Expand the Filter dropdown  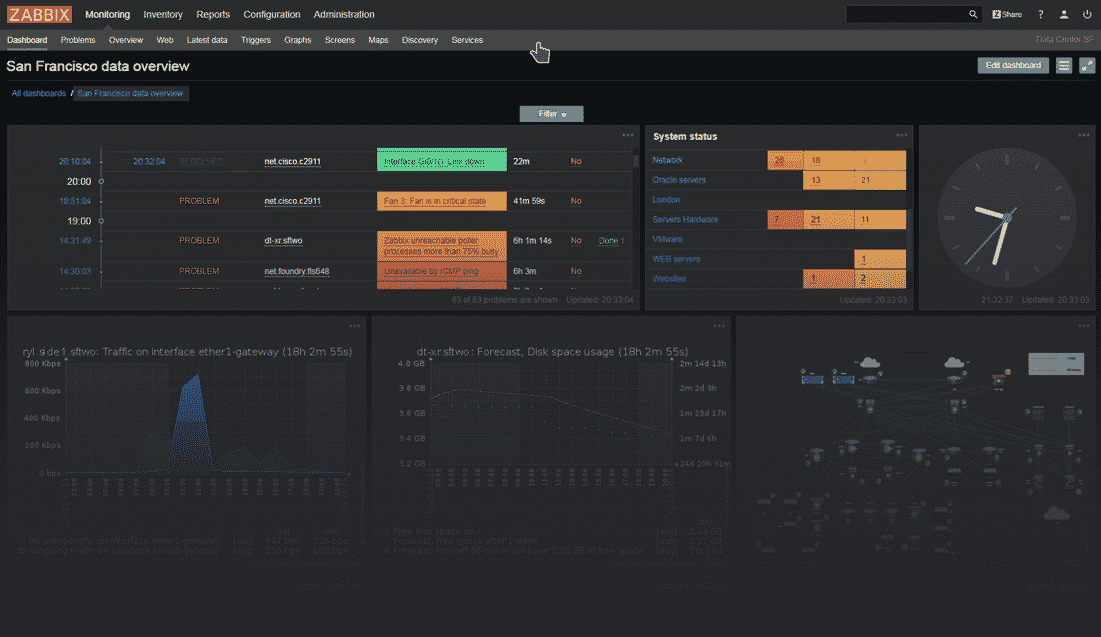(551, 114)
